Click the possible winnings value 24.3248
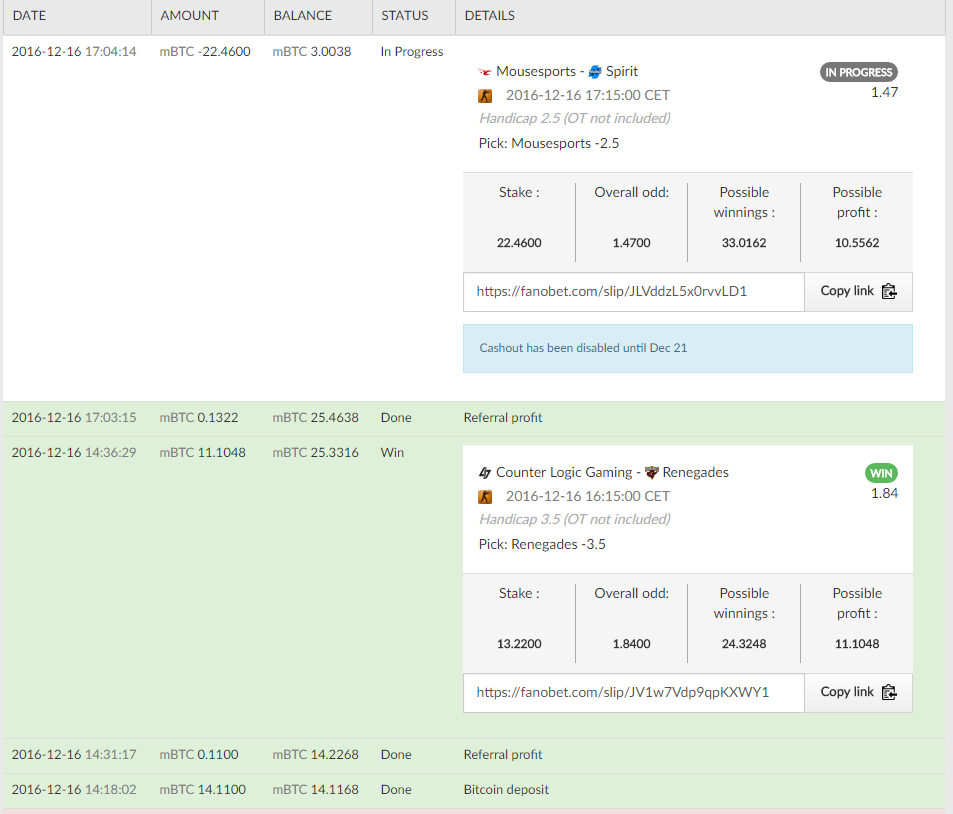The width and height of the screenshot is (953, 814). 744,644
